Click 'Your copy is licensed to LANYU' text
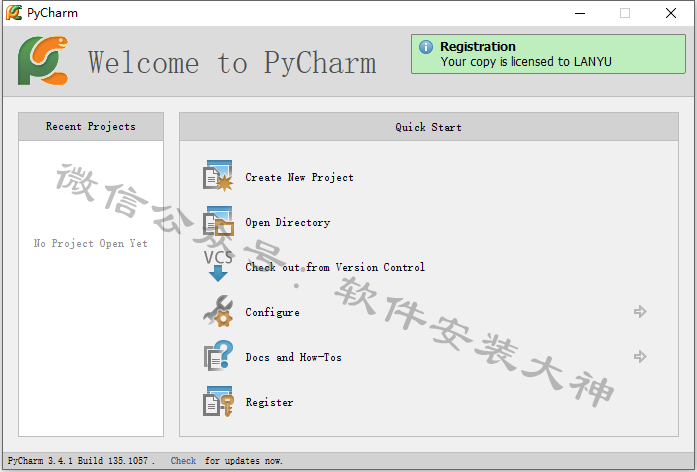Viewport: 697px width, 472px height. point(526,62)
